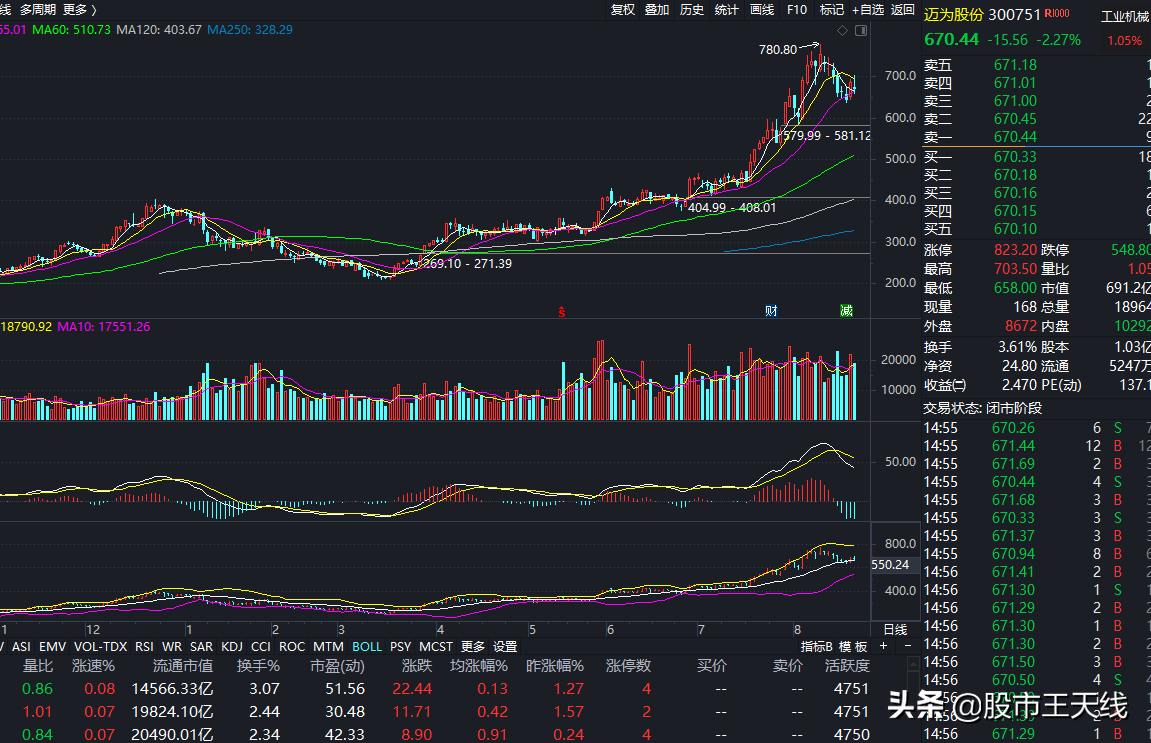Click the 买一 price 670.33
Image resolution: width=1151 pixels, height=743 pixels.
tap(1015, 157)
